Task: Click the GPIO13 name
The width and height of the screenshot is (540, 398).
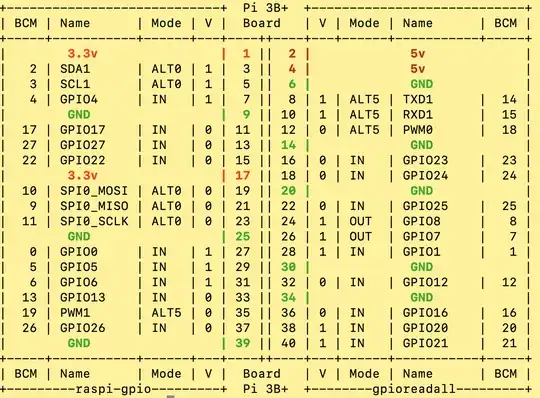Action: point(82,297)
